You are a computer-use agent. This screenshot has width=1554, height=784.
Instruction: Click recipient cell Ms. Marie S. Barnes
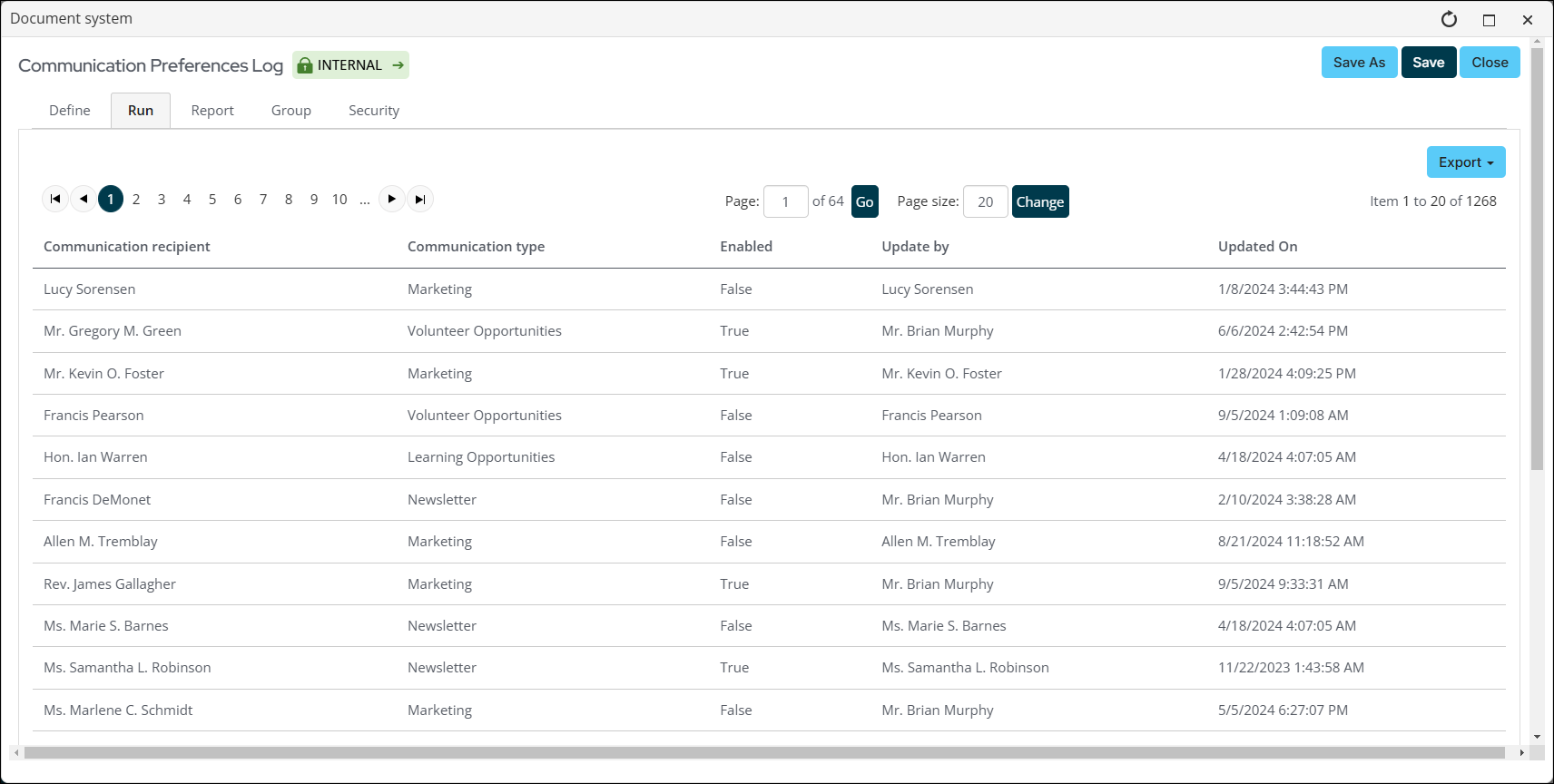coord(106,626)
